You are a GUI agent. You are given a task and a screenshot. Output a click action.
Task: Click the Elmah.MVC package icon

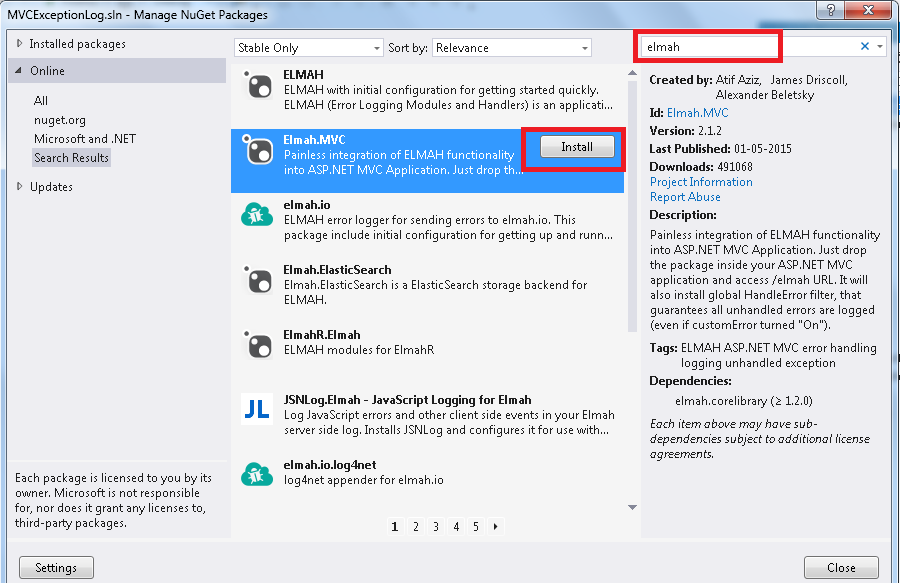click(x=258, y=150)
